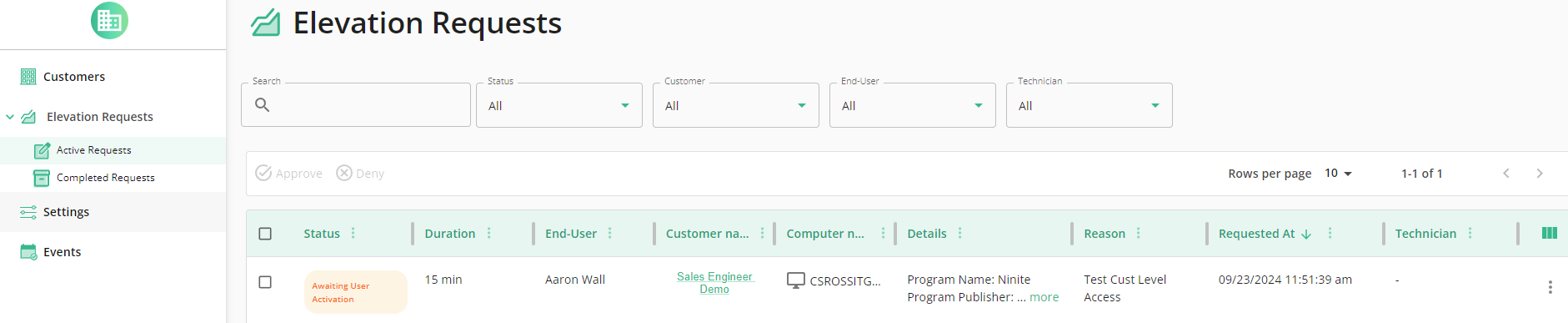Open the Customer filter dropdown
Screen dimensions: 1568x323
coord(736,105)
